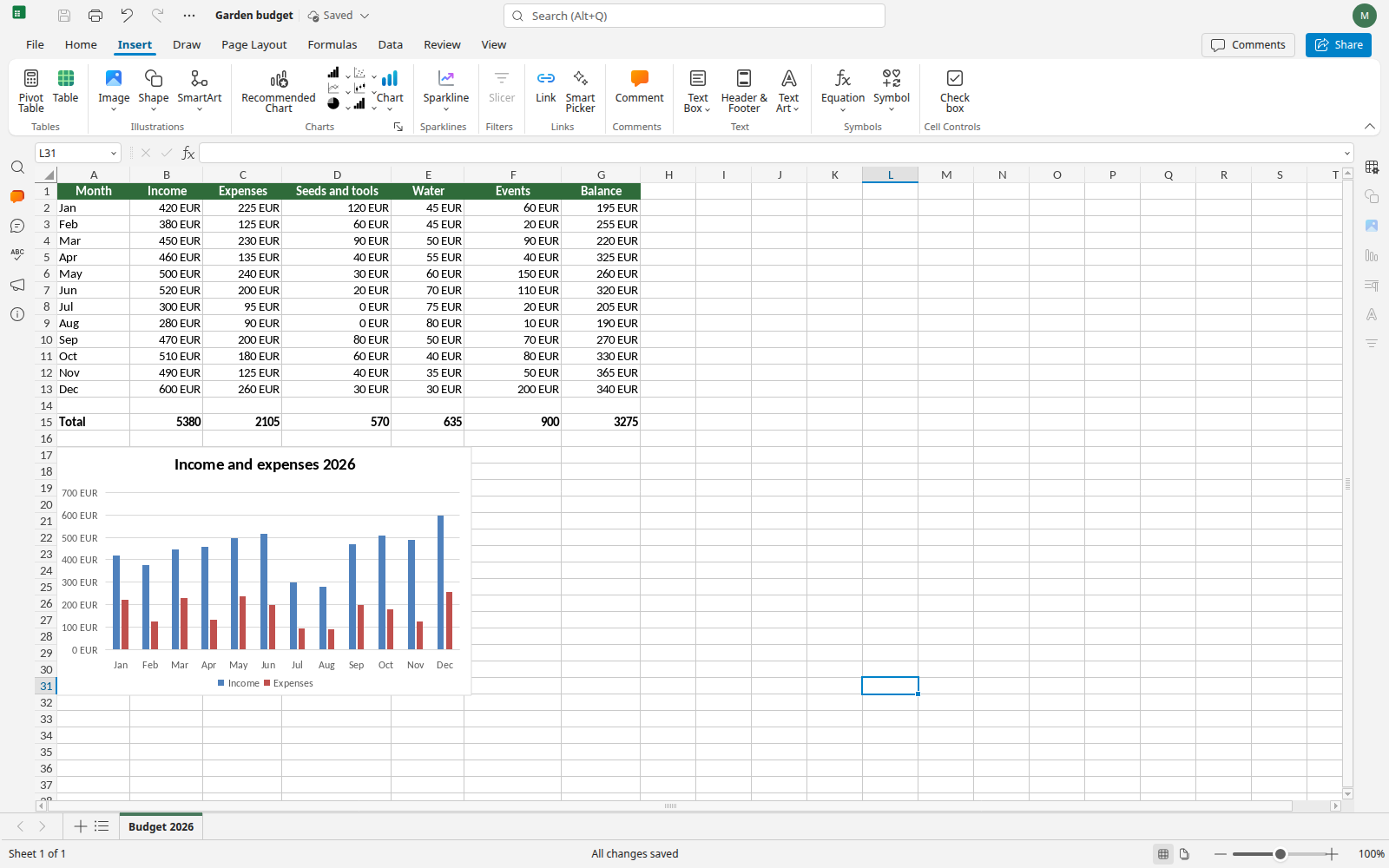Screen dimensions: 1389x868
Task: Collapse the ribbon
Action: coord(1370,127)
